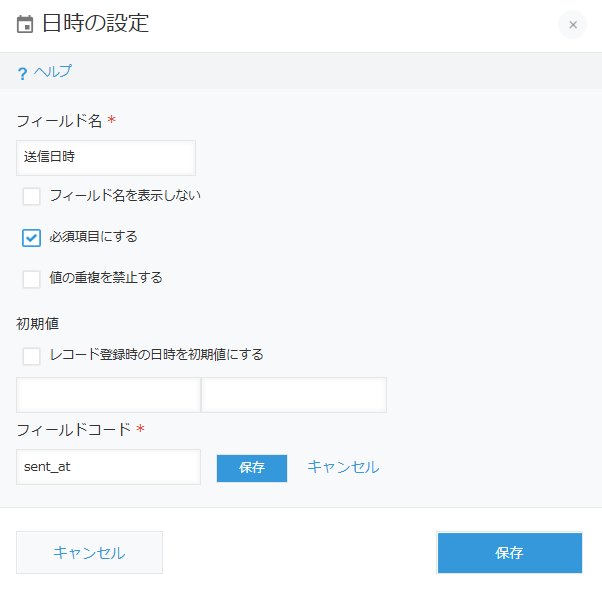Click the empty default date input
This screenshot has height=589, width=602.
coord(108,395)
